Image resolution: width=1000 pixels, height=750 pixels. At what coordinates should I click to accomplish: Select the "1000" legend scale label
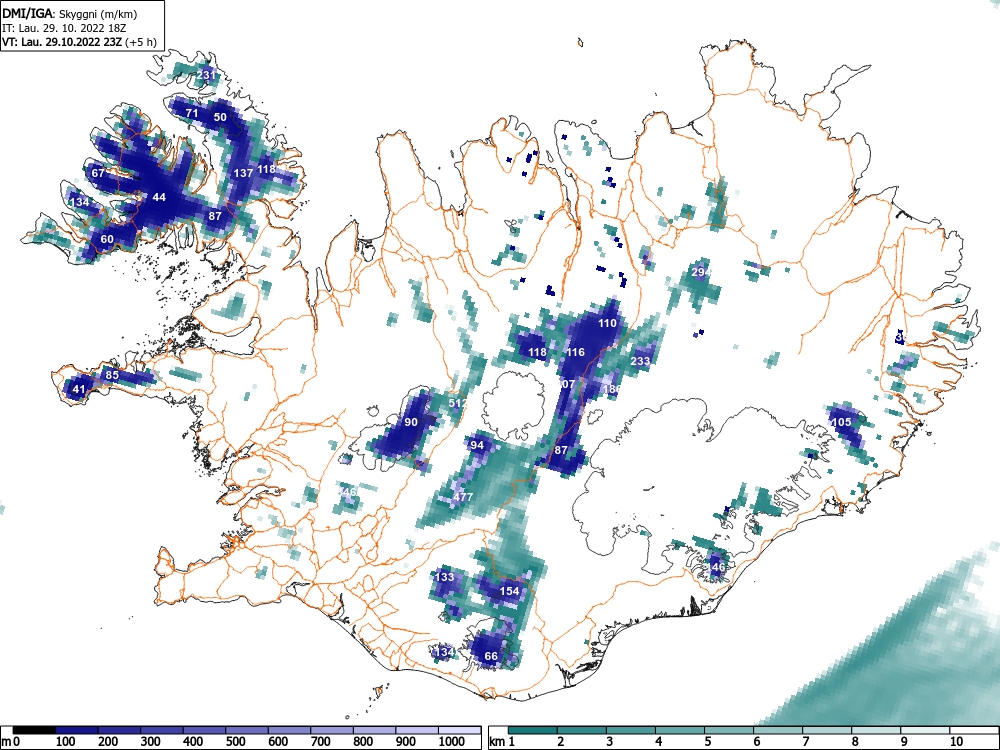point(451,742)
